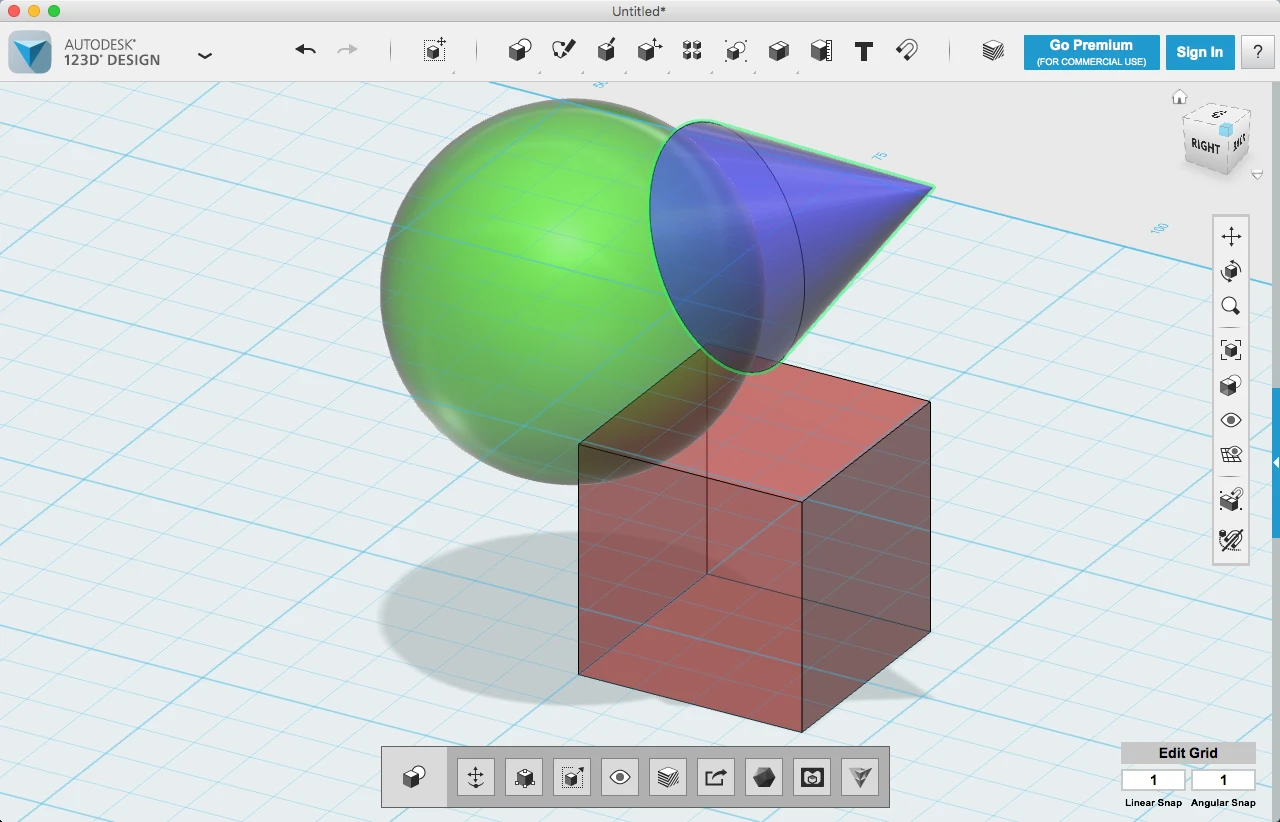The width and height of the screenshot is (1280, 822).
Task: Click the Undo arrow
Action: (306, 50)
